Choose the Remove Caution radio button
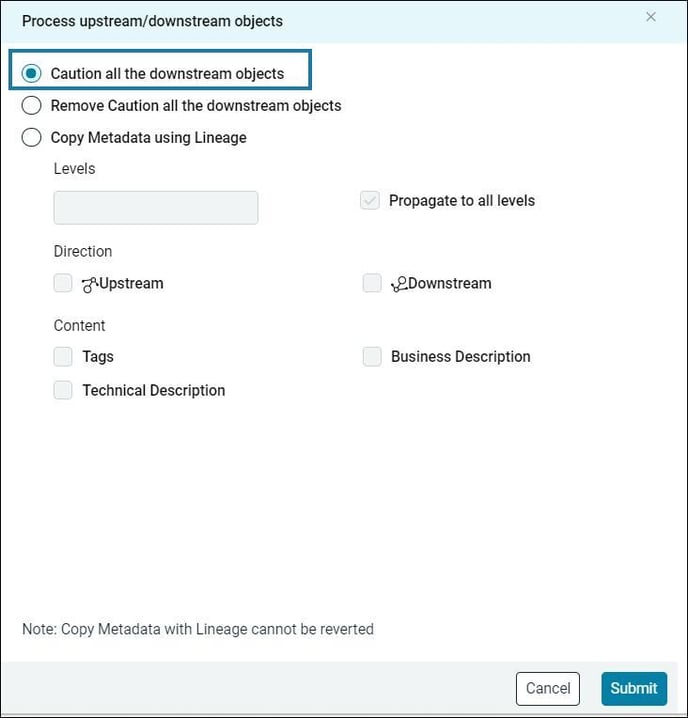The height and width of the screenshot is (718, 688). click(x=32, y=105)
